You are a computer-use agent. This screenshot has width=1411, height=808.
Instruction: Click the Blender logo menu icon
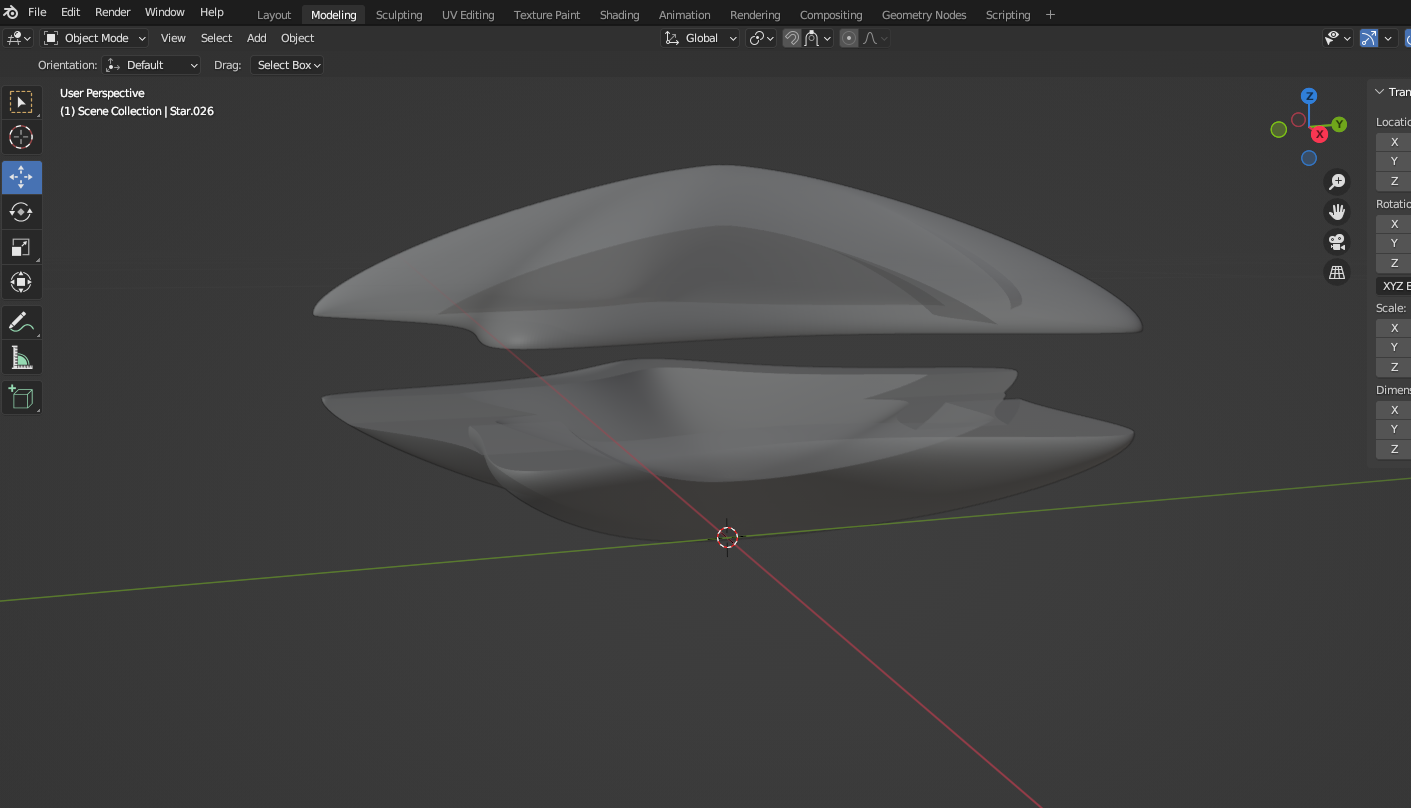[x=11, y=12]
